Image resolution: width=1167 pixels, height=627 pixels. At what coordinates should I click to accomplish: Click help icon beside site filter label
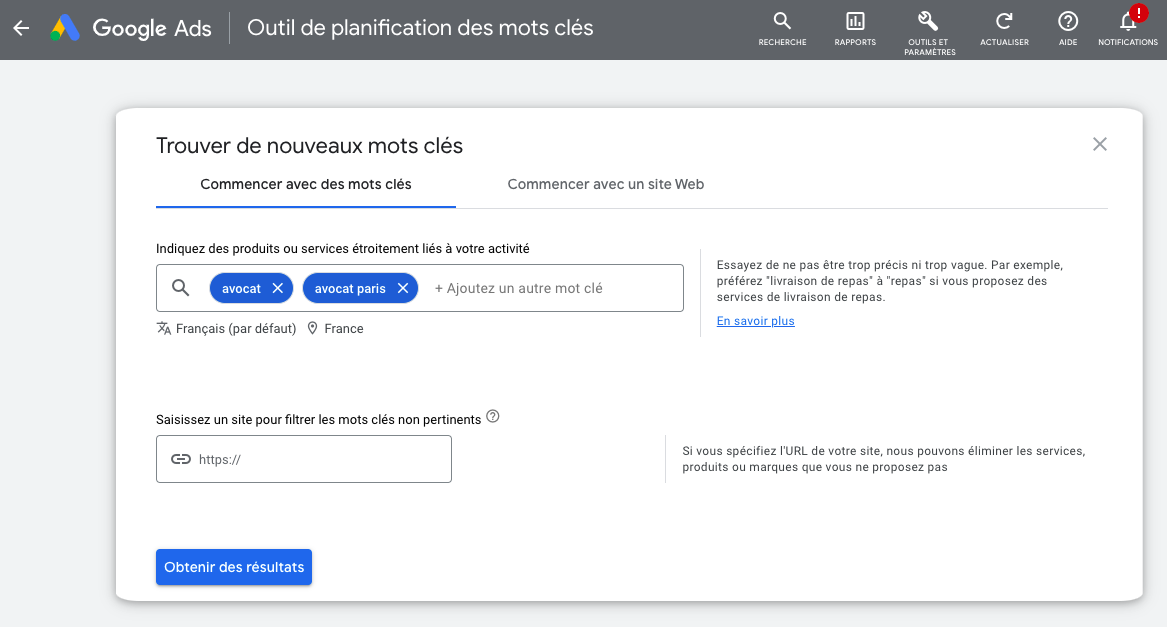pos(492,417)
